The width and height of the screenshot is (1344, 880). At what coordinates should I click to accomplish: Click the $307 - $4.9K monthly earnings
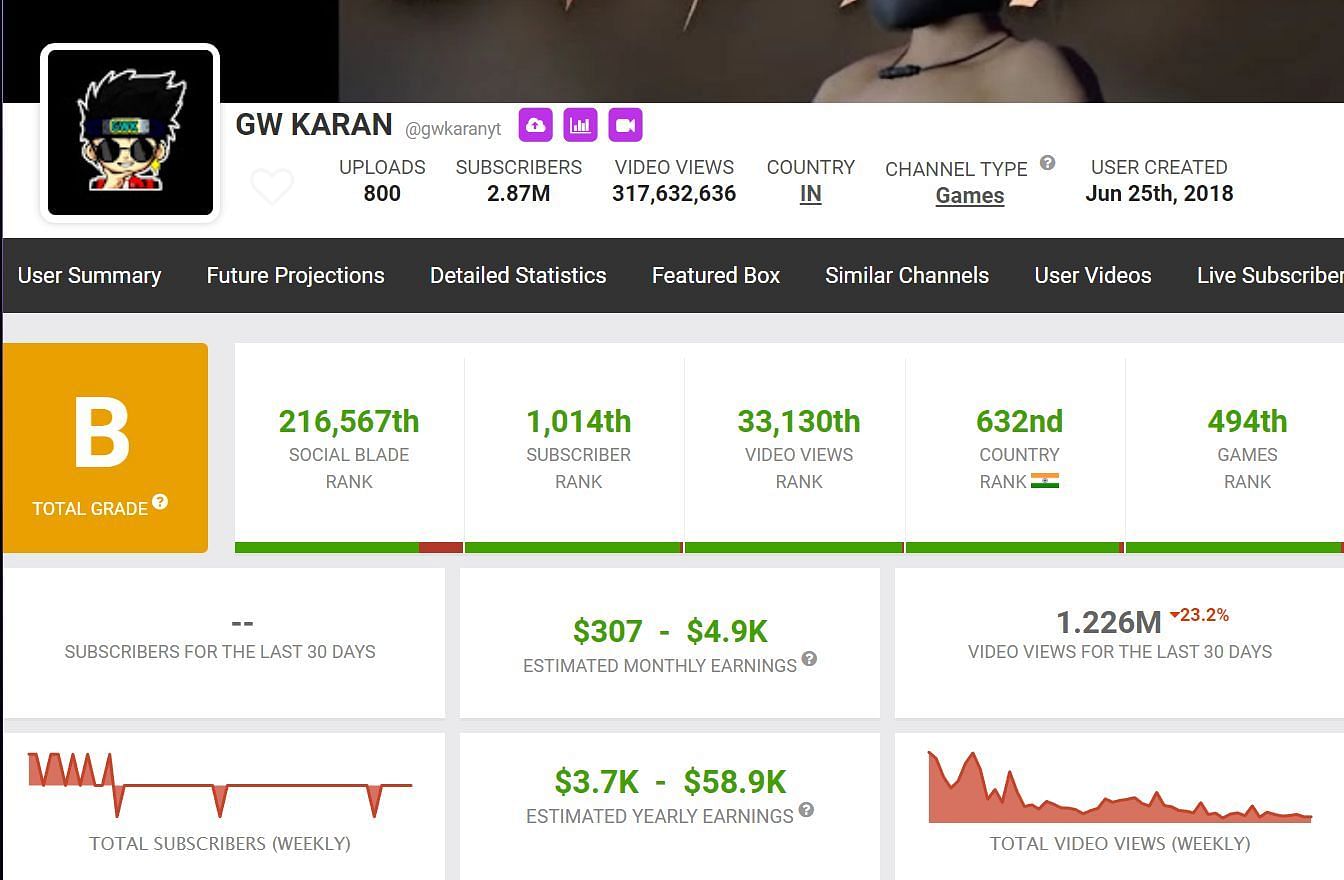click(x=670, y=631)
